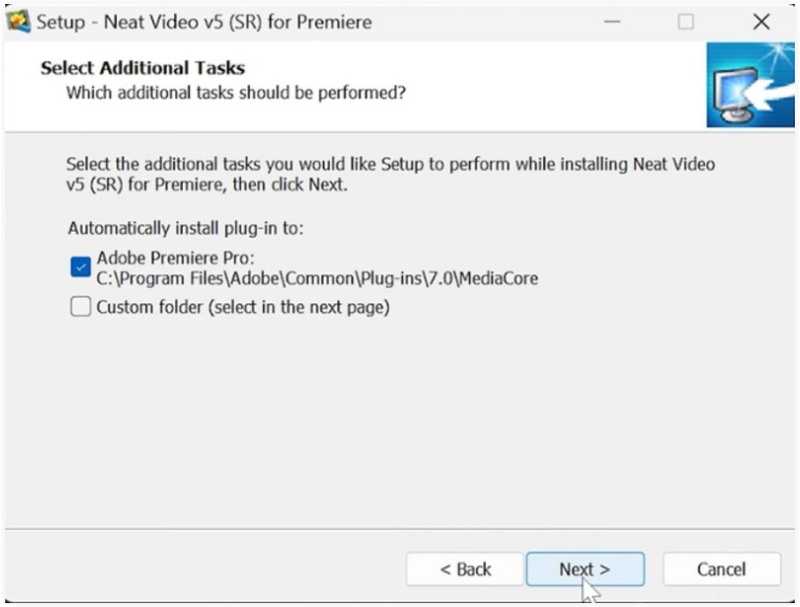
Task: Click the X to close the setup window
Action: click(760, 19)
